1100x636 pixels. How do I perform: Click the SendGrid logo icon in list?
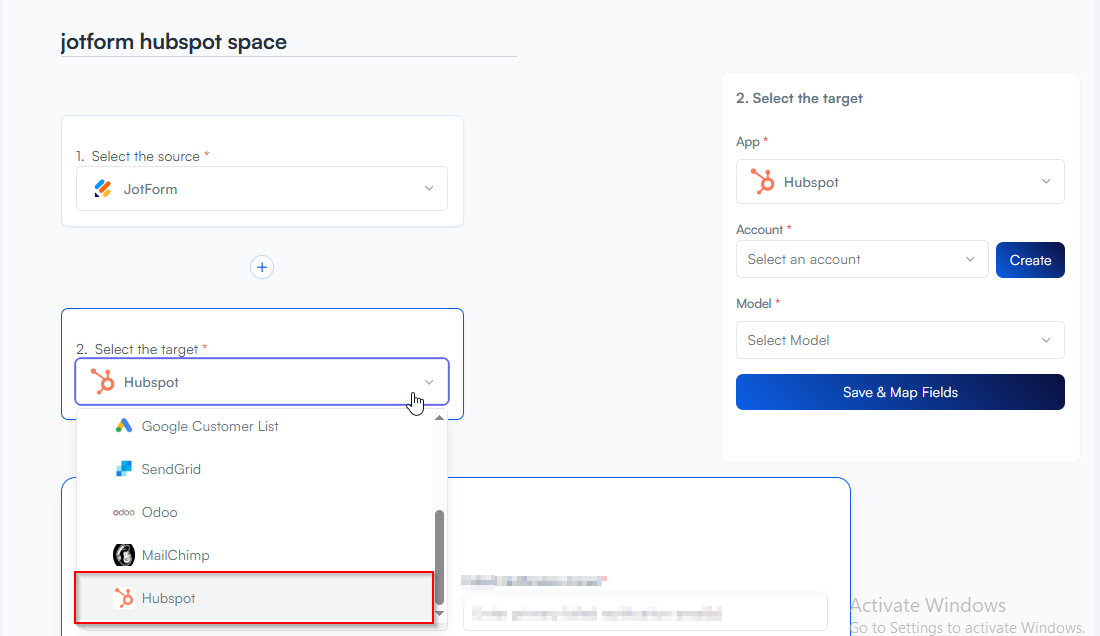coord(124,469)
